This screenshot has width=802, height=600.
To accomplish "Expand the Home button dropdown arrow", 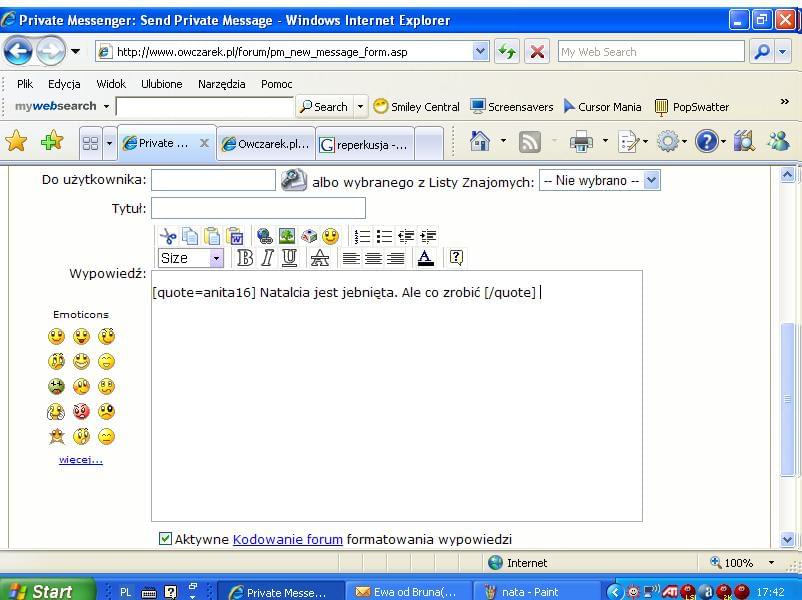I will (503, 141).
